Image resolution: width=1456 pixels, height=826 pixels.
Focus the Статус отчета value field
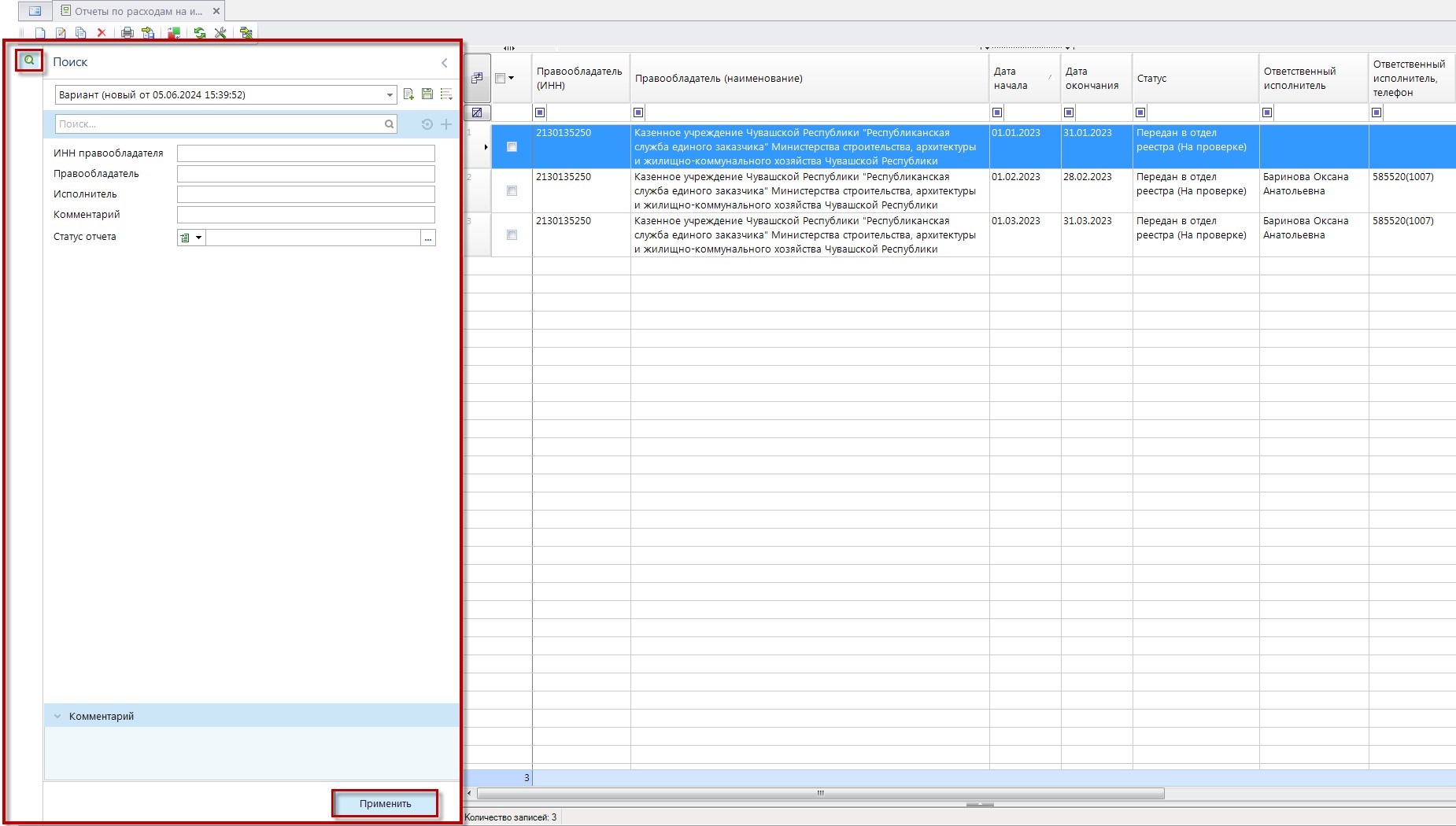click(313, 238)
